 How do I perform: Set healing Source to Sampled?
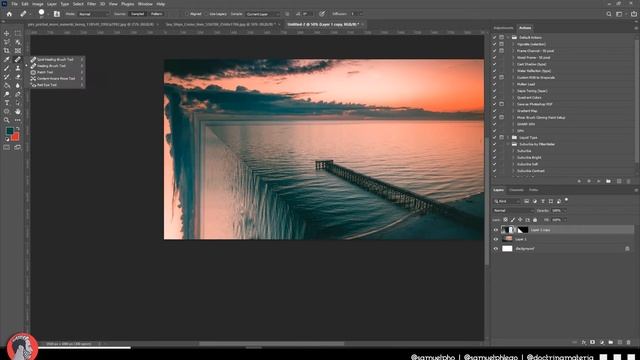pyautogui.click(x=138, y=14)
